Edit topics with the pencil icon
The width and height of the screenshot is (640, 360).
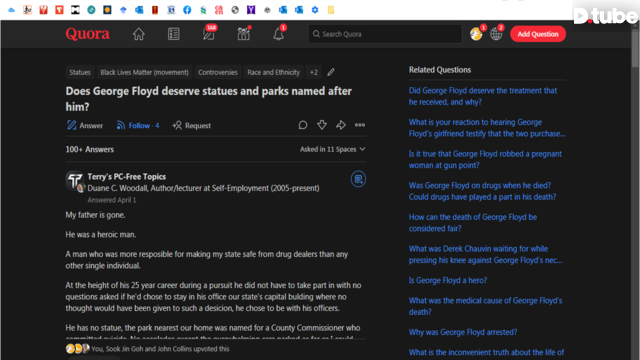coord(331,72)
